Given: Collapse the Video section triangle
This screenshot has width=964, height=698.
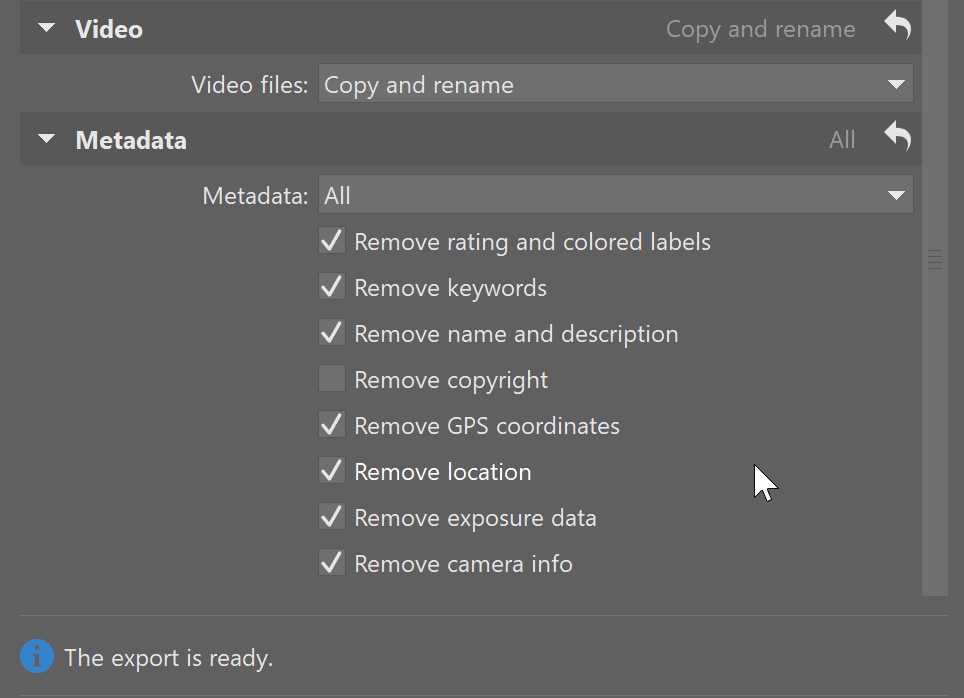Looking at the screenshot, I should (46, 28).
